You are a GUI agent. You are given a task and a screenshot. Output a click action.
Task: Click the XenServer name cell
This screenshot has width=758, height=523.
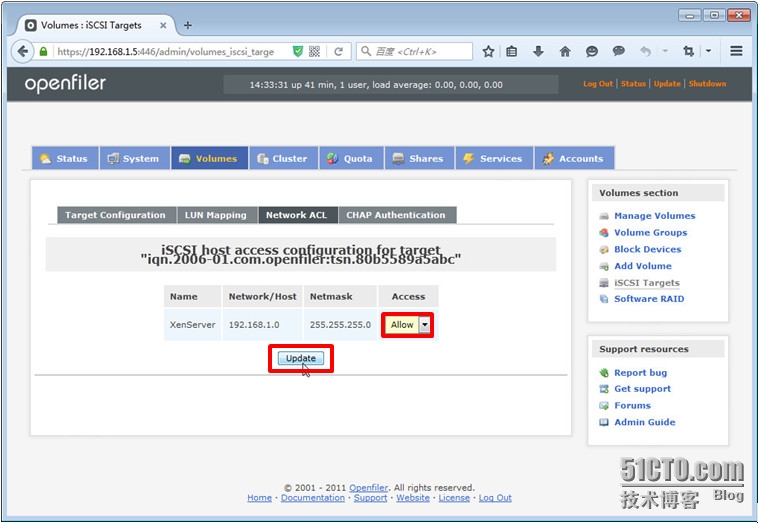pos(192,325)
